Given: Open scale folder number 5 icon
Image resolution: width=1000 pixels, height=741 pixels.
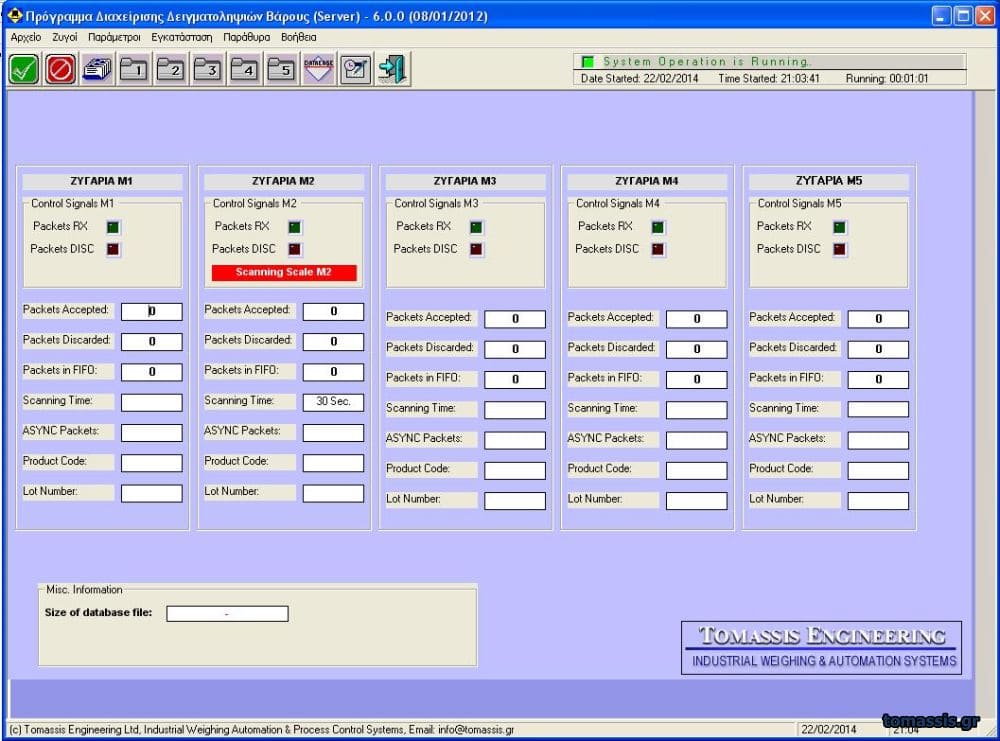Looking at the screenshot, I should 281,70.
